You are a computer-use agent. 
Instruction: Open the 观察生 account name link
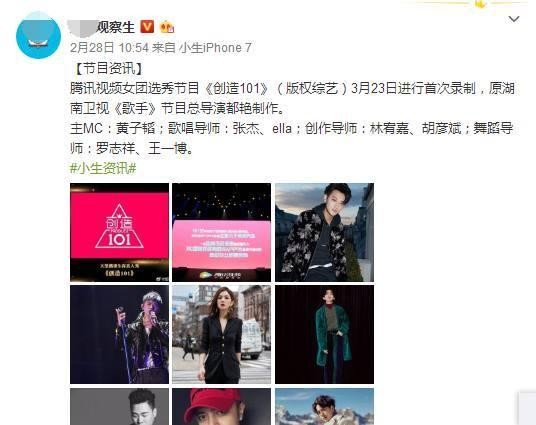click(x=102, y=27)
